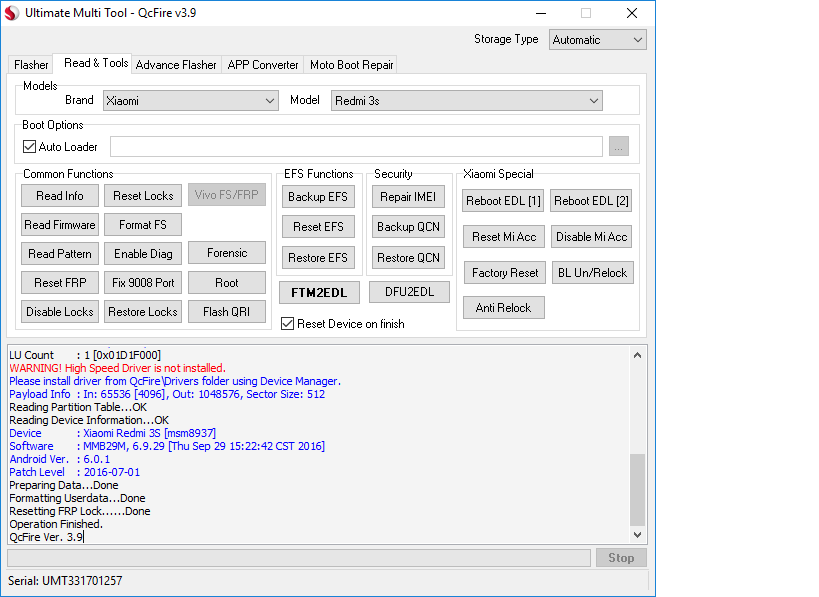Click the FTM2EDL button
The image size is (819, 597).
point(319,292)
